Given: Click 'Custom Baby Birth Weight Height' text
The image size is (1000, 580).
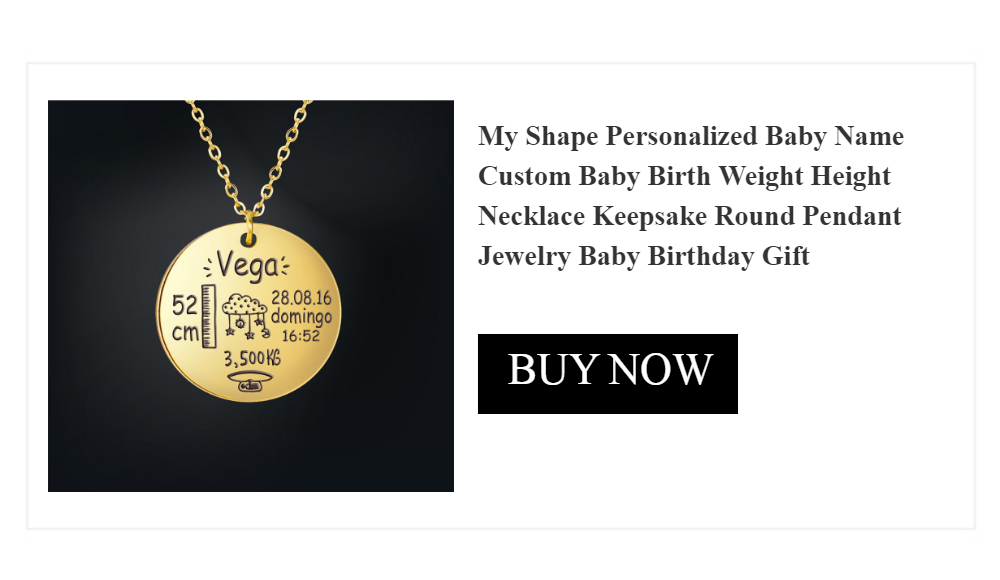Looking at the screenshot, I should (684, 176).
